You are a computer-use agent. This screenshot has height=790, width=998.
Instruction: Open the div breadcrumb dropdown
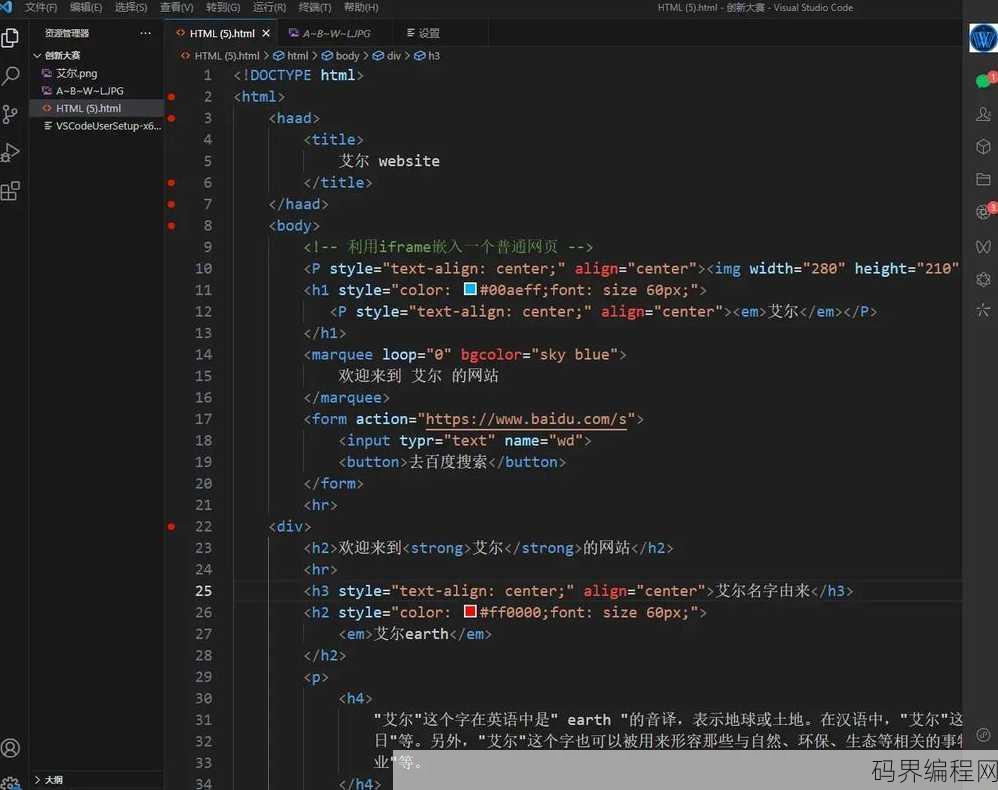pos(387,56)
